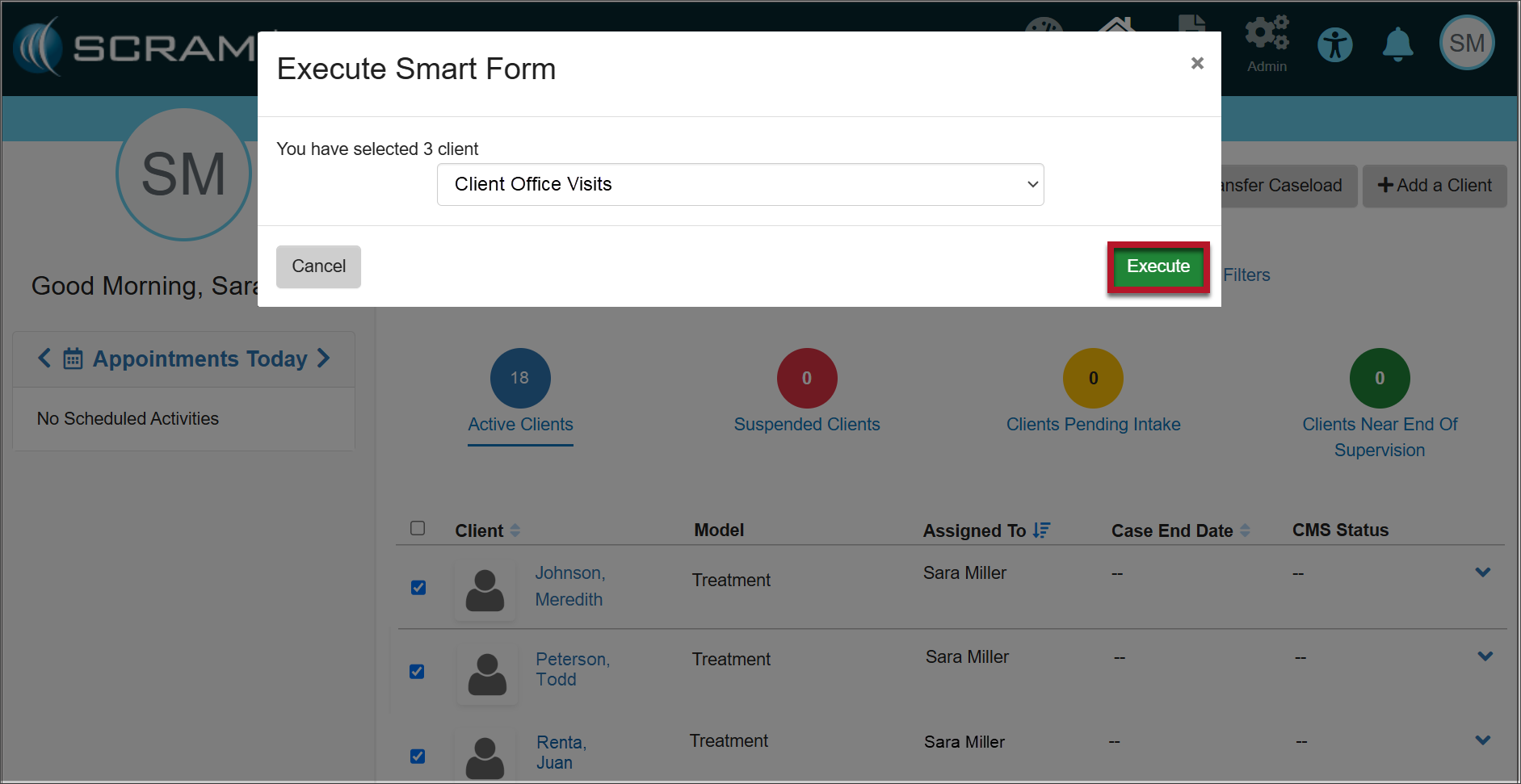Uncheck the Meredith Johnson checkbox

tap(418, 587)
